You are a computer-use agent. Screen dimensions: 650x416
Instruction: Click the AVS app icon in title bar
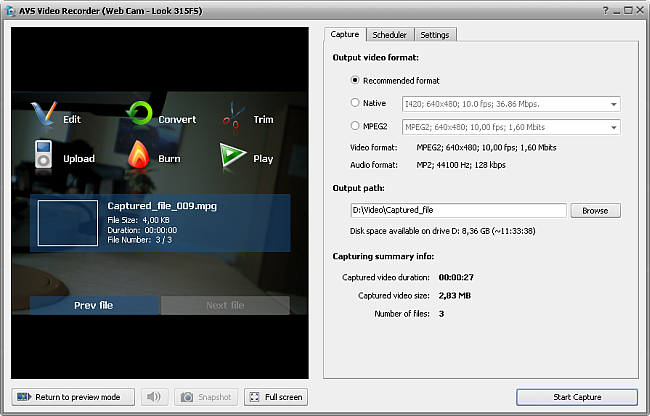[10, 10]
